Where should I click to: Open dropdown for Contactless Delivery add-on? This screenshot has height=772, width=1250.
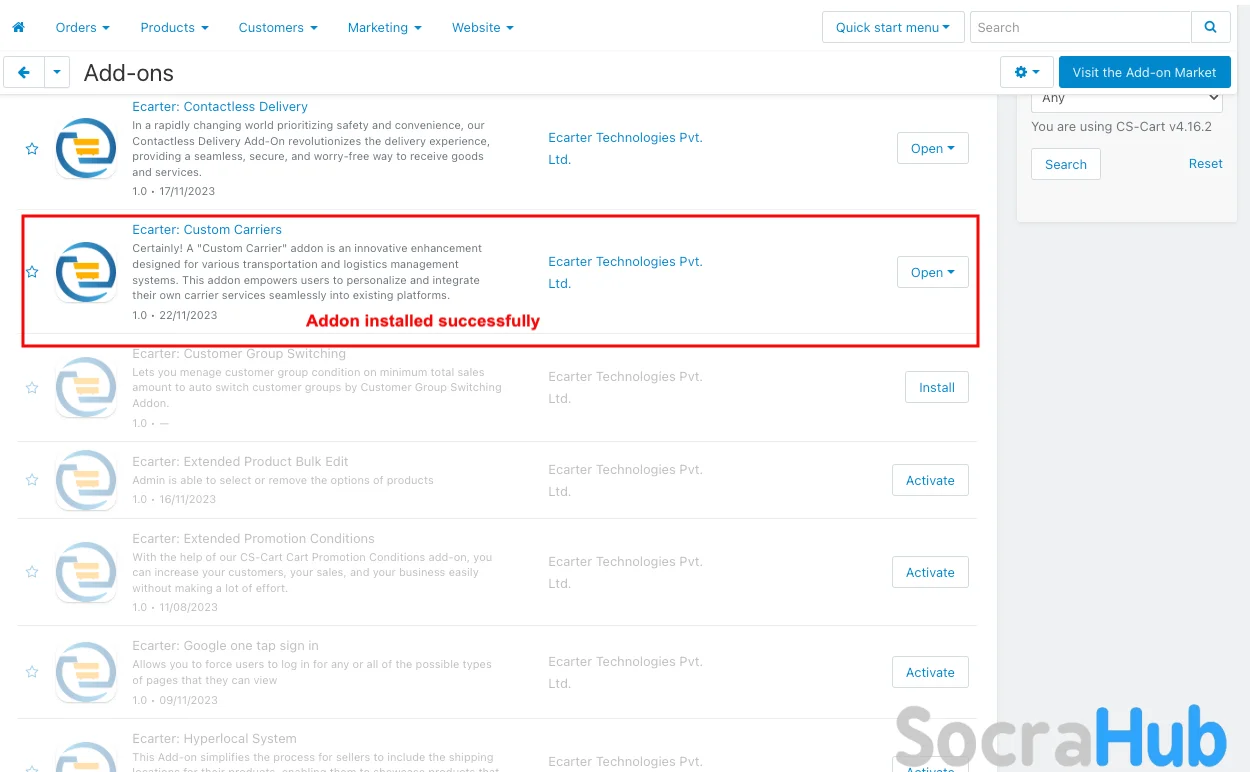933,148
